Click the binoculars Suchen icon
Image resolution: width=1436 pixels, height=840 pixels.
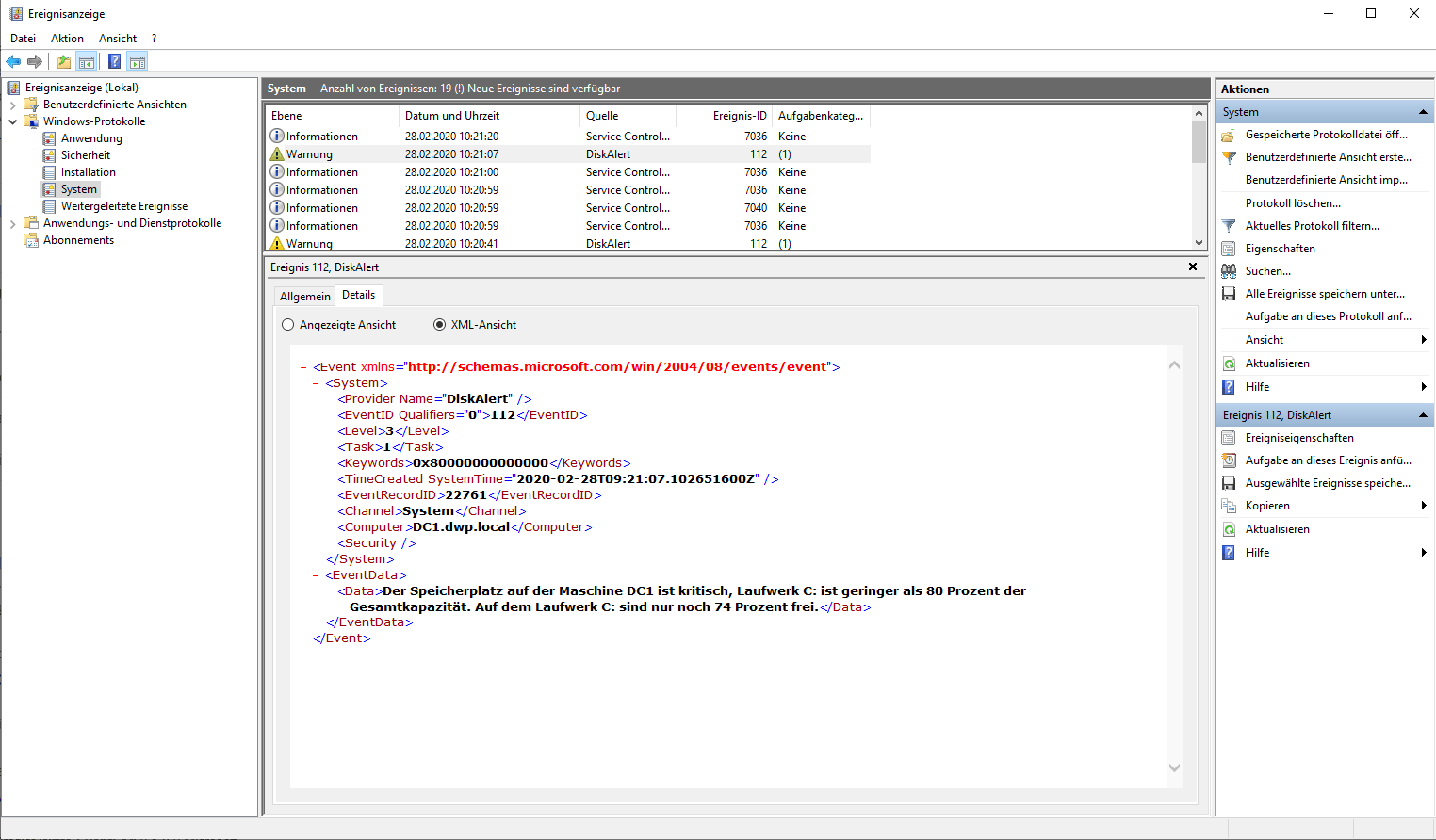pyautogui.click(x=1229, y=271)
